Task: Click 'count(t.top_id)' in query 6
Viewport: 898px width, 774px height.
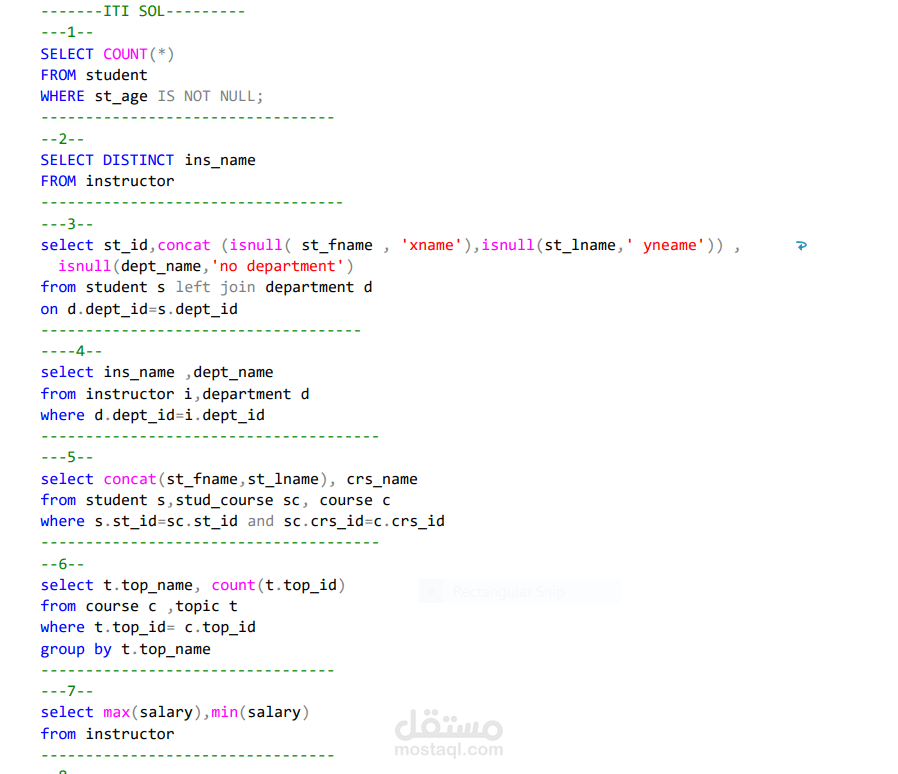Action: [278, 585]
